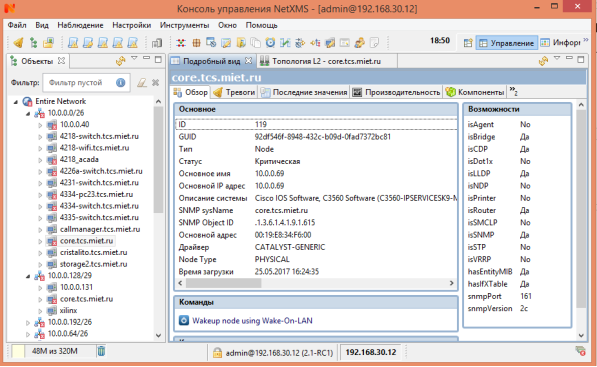Show hidden tabs via the »2 overflow

pyautogui.click(x=513, y=91)
